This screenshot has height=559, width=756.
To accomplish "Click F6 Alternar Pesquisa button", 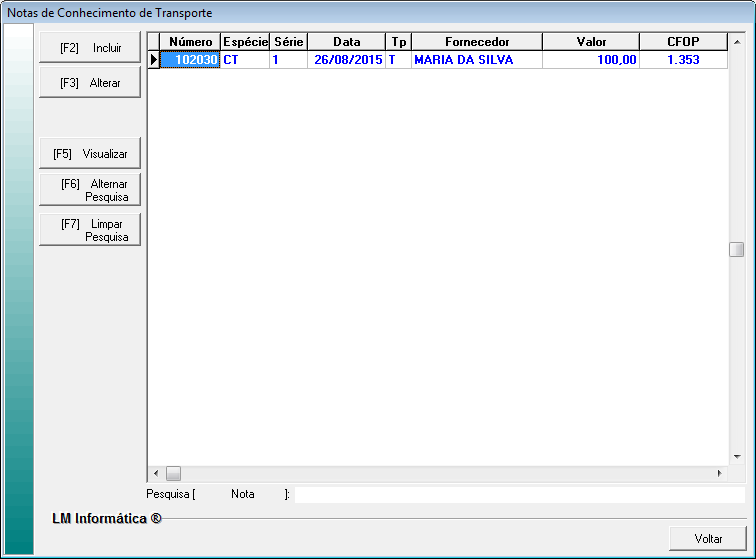I will pos(90,190).
